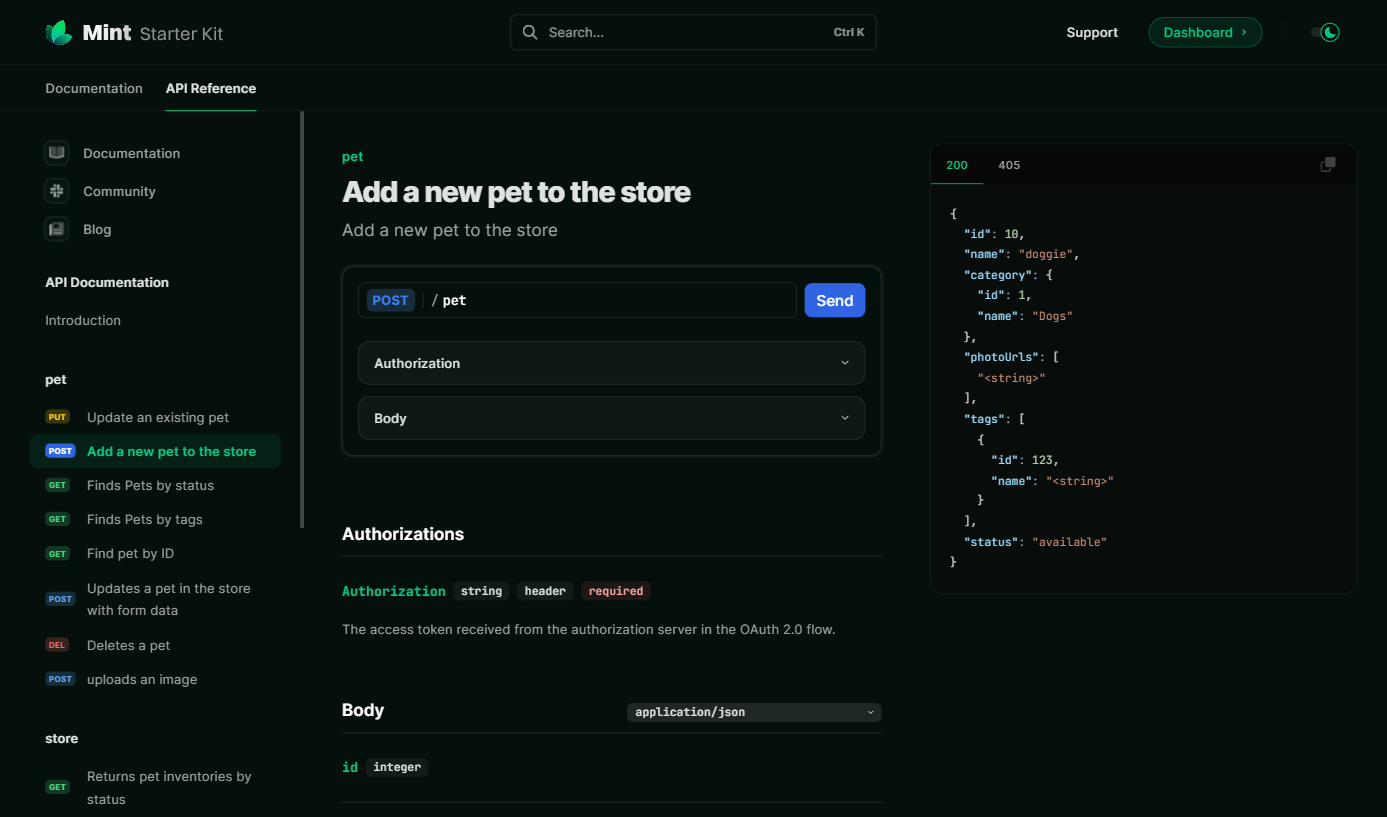Switch to the Documentation tab

pos(93,88)
